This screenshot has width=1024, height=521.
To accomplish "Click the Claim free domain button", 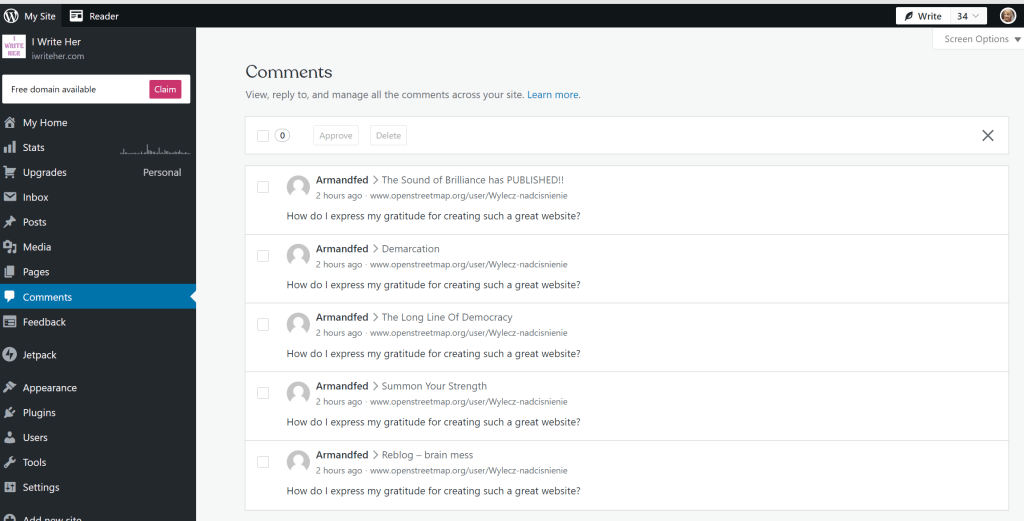I will (x=165, y=90).
